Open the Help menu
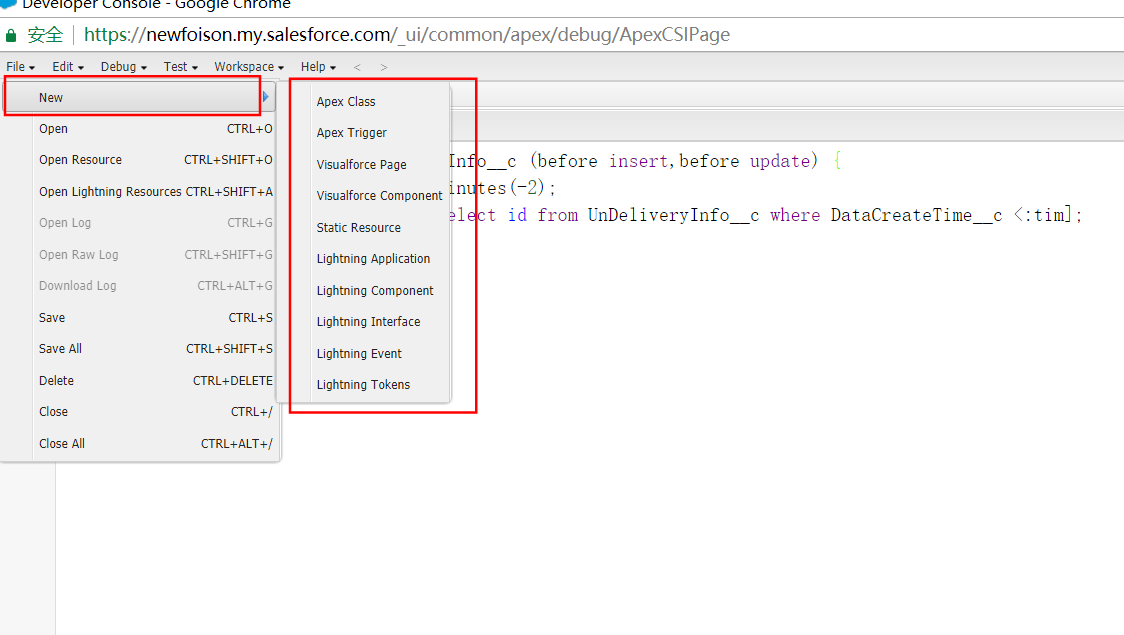This screenshot has height=635, width=1124. [318, 67]
